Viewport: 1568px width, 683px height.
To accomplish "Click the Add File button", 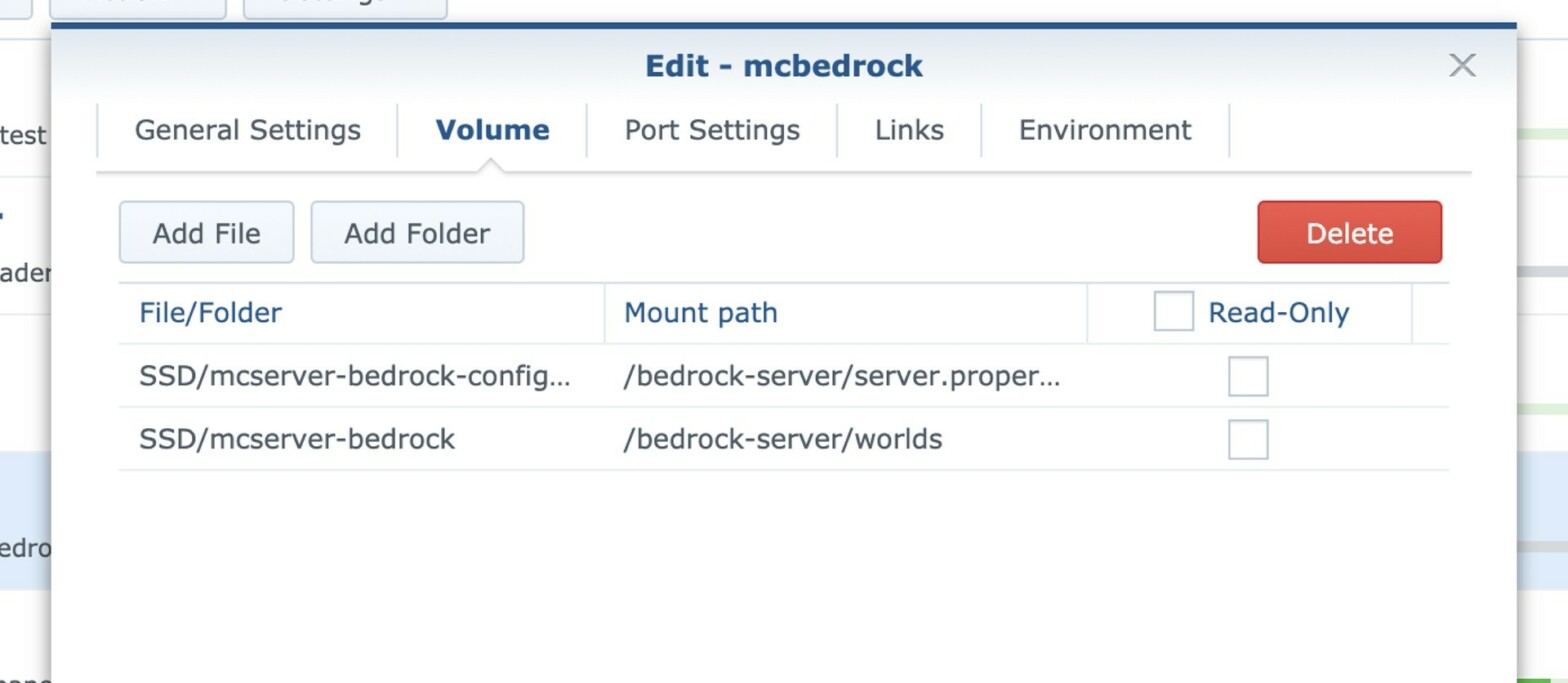I will coord(207,233).
